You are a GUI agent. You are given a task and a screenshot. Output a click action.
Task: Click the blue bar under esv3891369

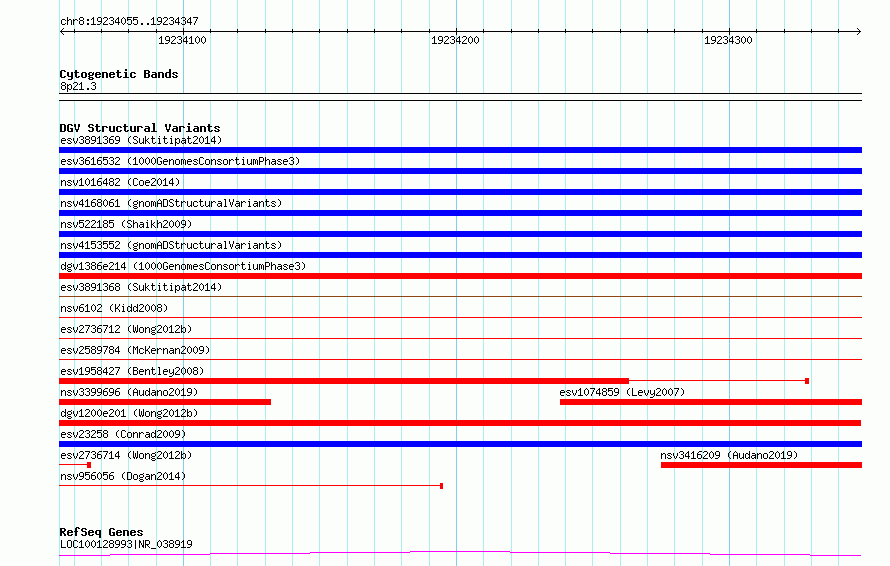pos(460,150)
